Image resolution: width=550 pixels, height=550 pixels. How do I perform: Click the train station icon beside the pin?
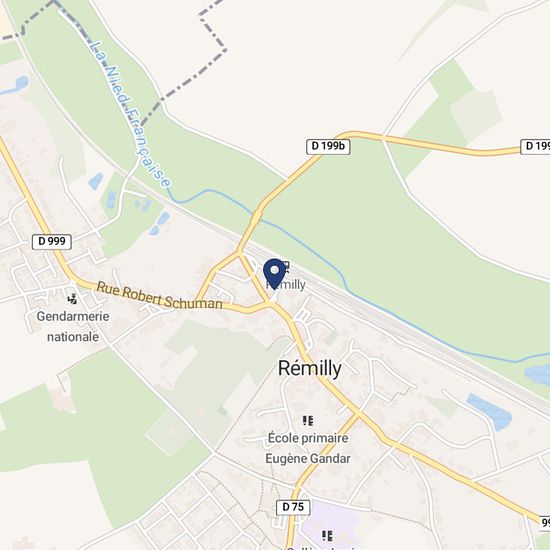pos(287,267)
